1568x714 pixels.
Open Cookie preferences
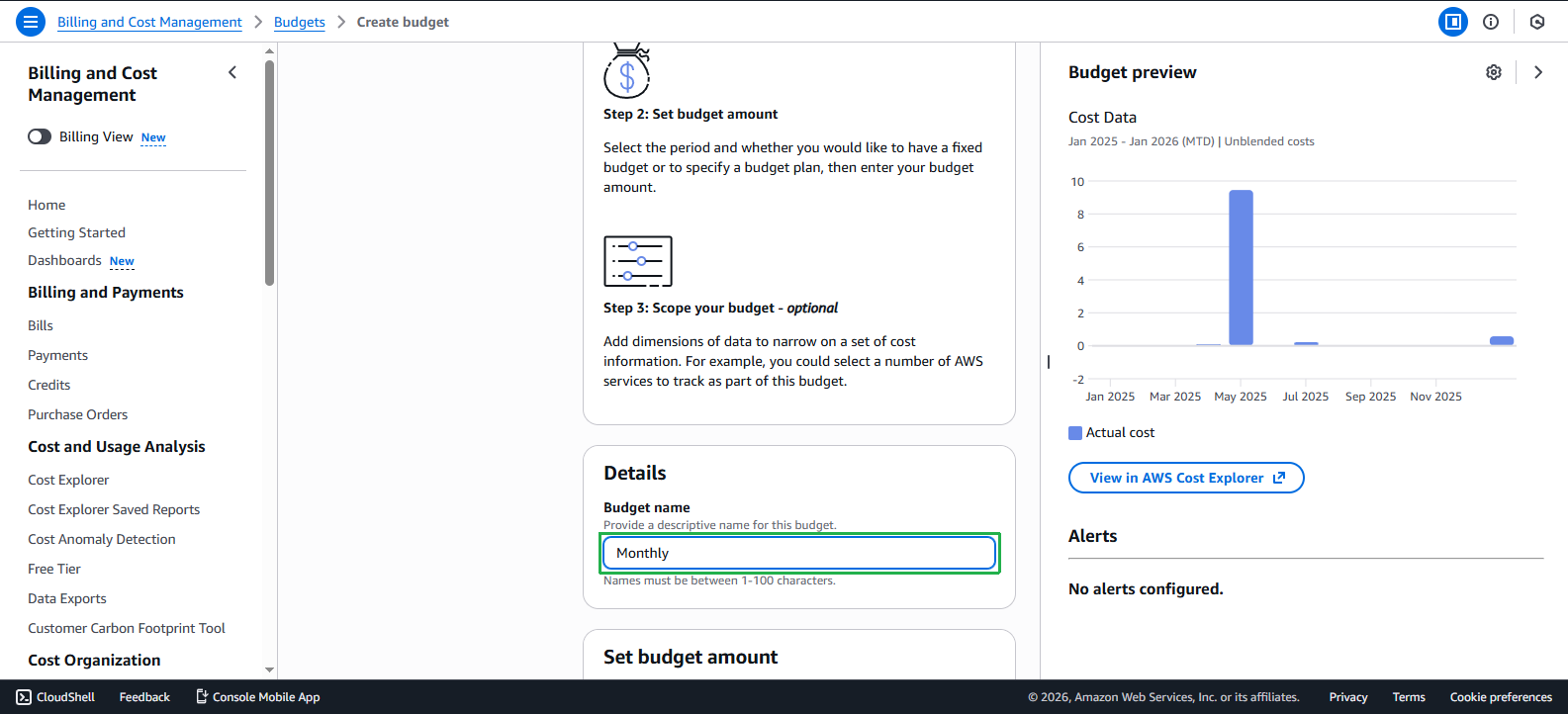click(1501, 697)
